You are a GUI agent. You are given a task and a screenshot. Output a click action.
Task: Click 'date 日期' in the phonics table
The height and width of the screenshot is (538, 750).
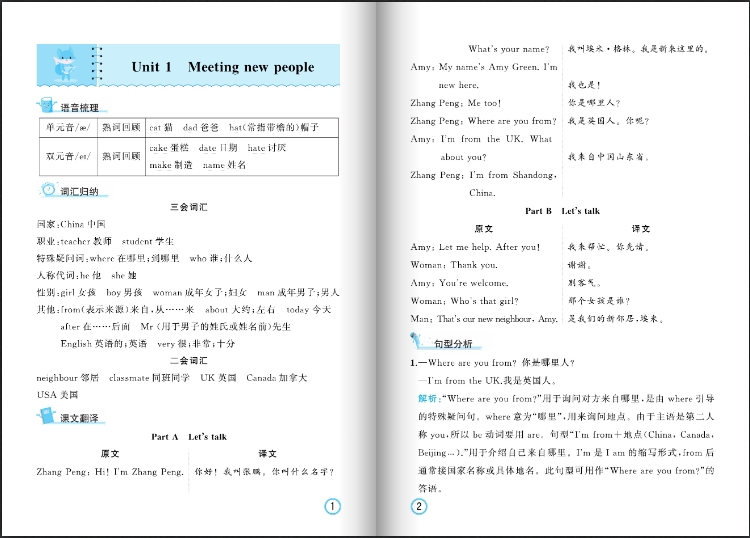[218, 148]
